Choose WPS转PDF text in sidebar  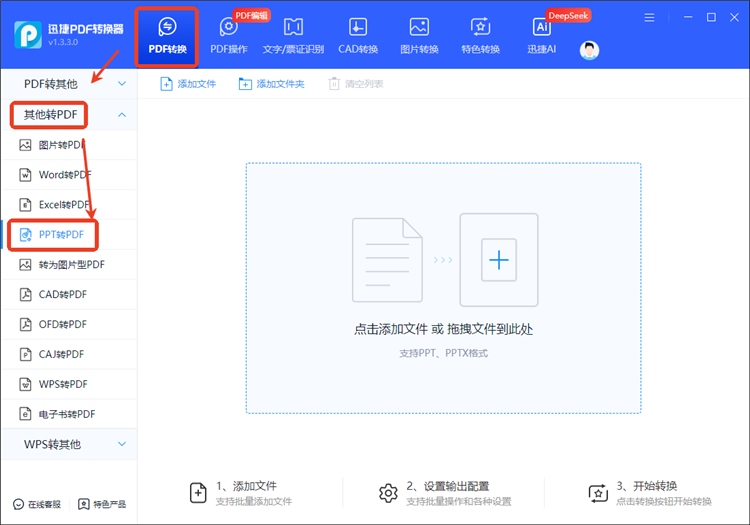click(63, 384)
